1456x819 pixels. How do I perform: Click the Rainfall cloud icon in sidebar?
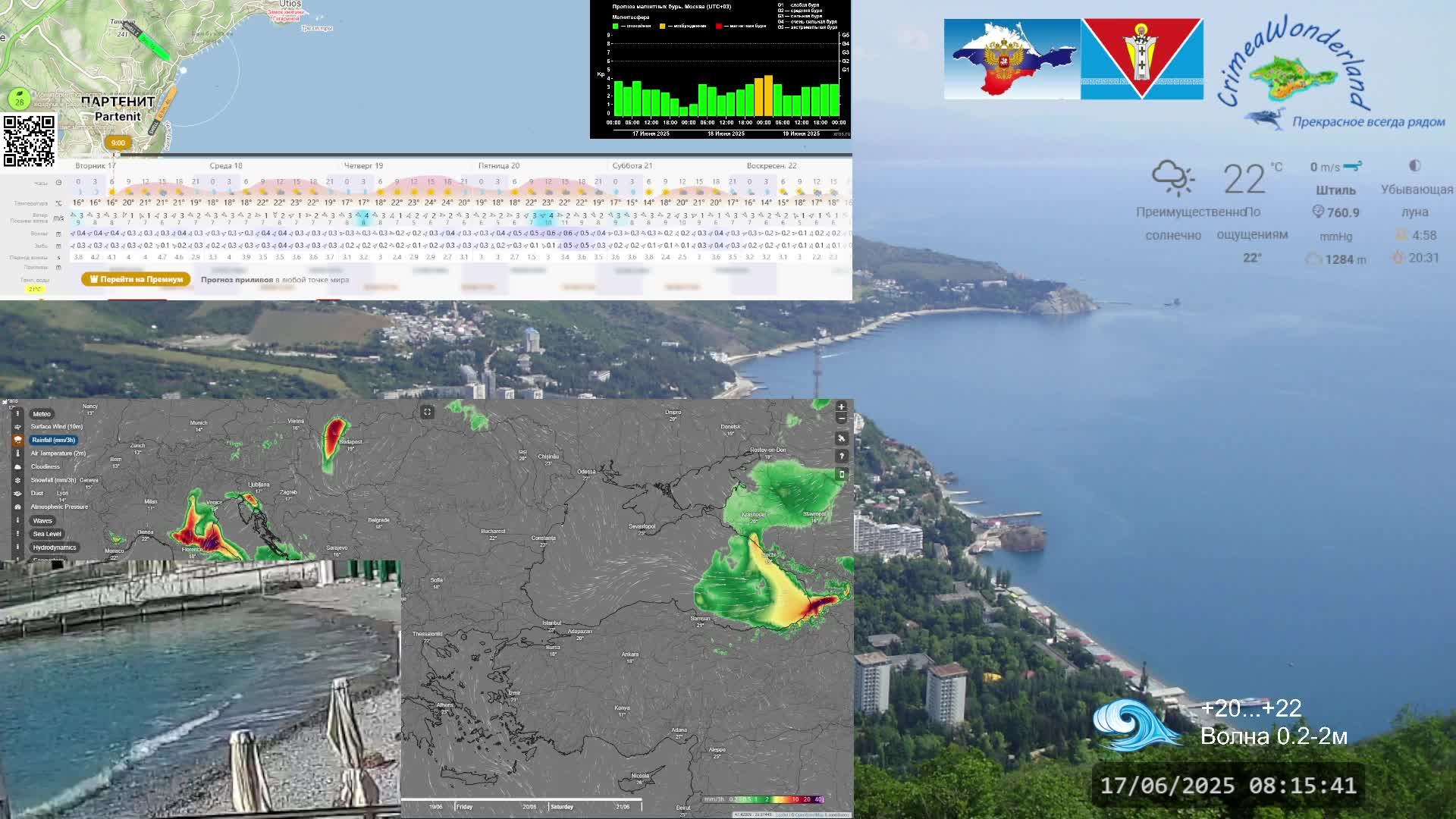click(x=17, y=440)
